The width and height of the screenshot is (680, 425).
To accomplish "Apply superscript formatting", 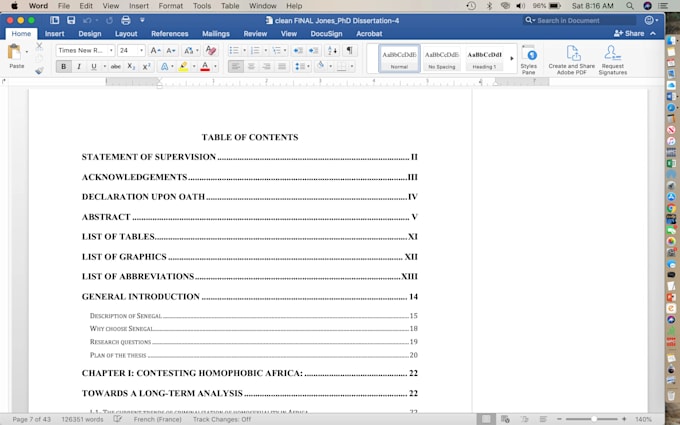I will (x=147, y=66).
